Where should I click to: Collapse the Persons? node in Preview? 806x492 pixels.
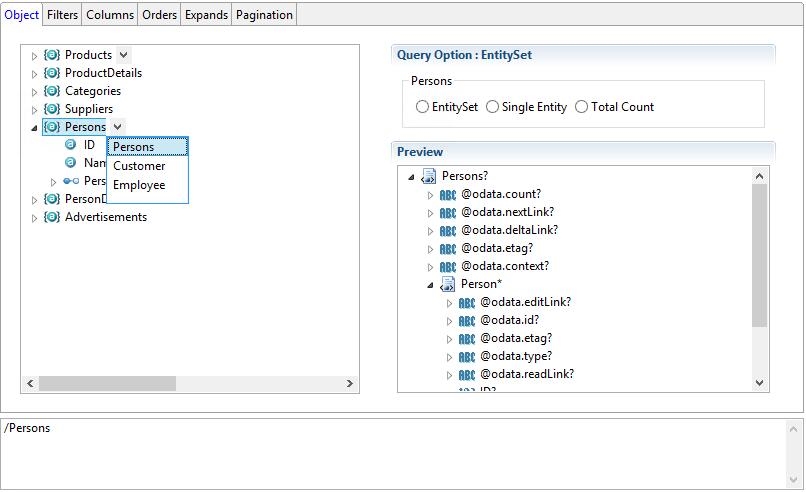click(x=411, y=177)
